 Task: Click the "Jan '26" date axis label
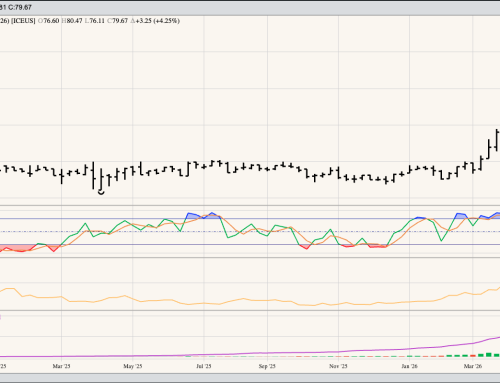(409, 366)
